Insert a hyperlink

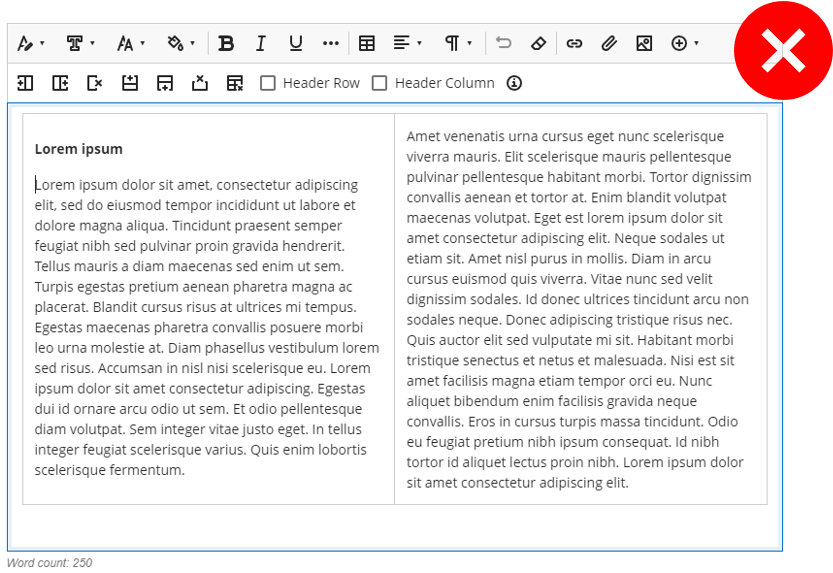coord(574,44)
